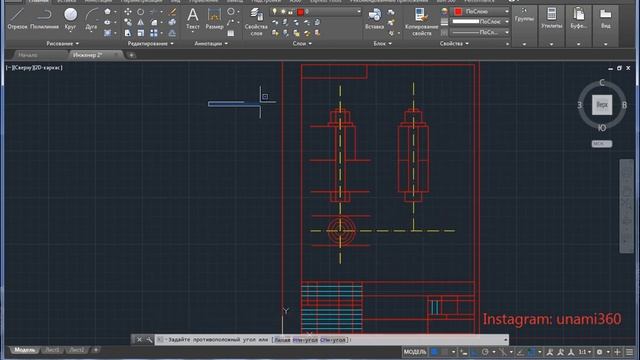Expand the Блок panel
This screenshot has width=640, height=360.
(x=382, y=43)
